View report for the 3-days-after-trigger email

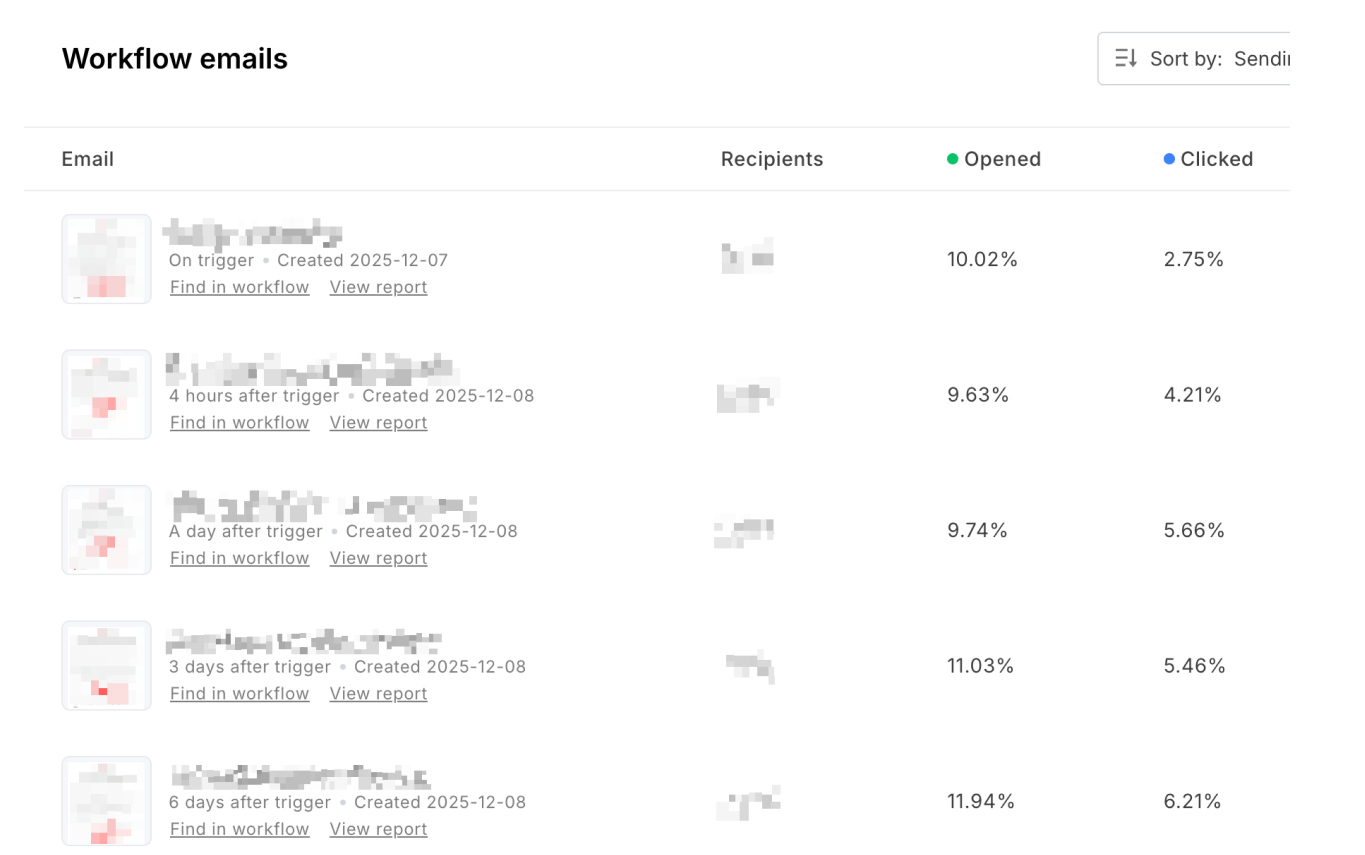[378, 693]
